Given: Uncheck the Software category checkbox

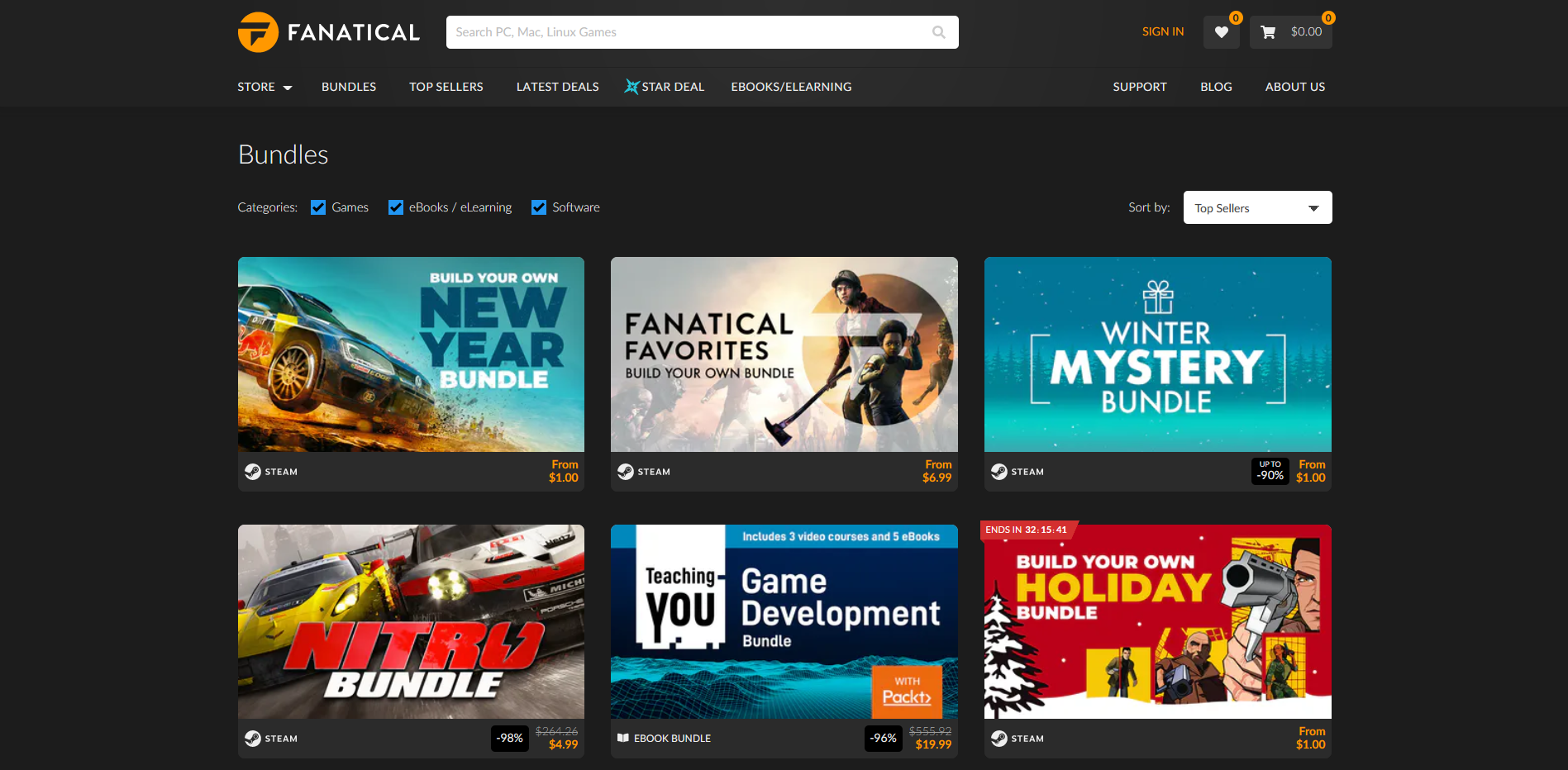Looking at the screenshot, I should pos(539,207).
